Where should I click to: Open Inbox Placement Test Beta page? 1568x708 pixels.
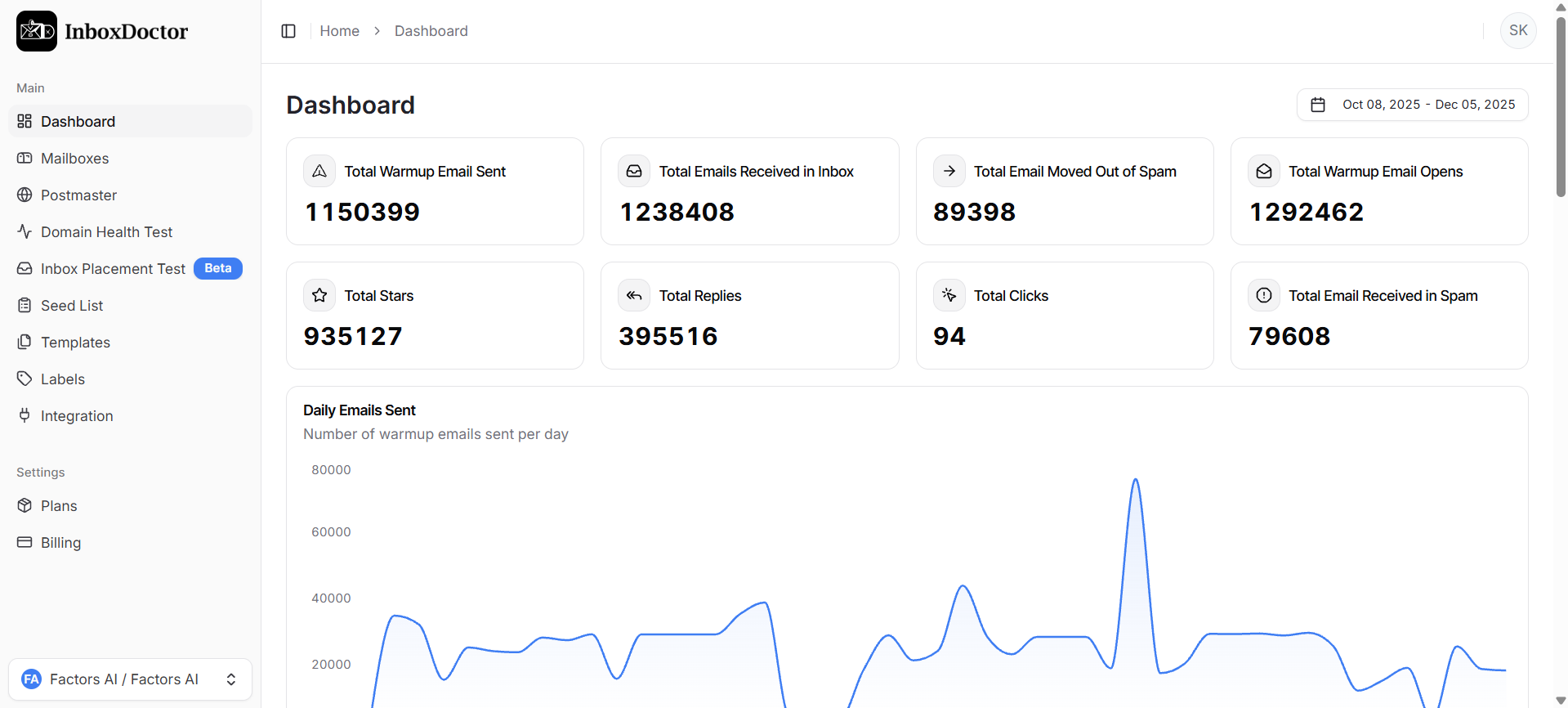[113, 269]
